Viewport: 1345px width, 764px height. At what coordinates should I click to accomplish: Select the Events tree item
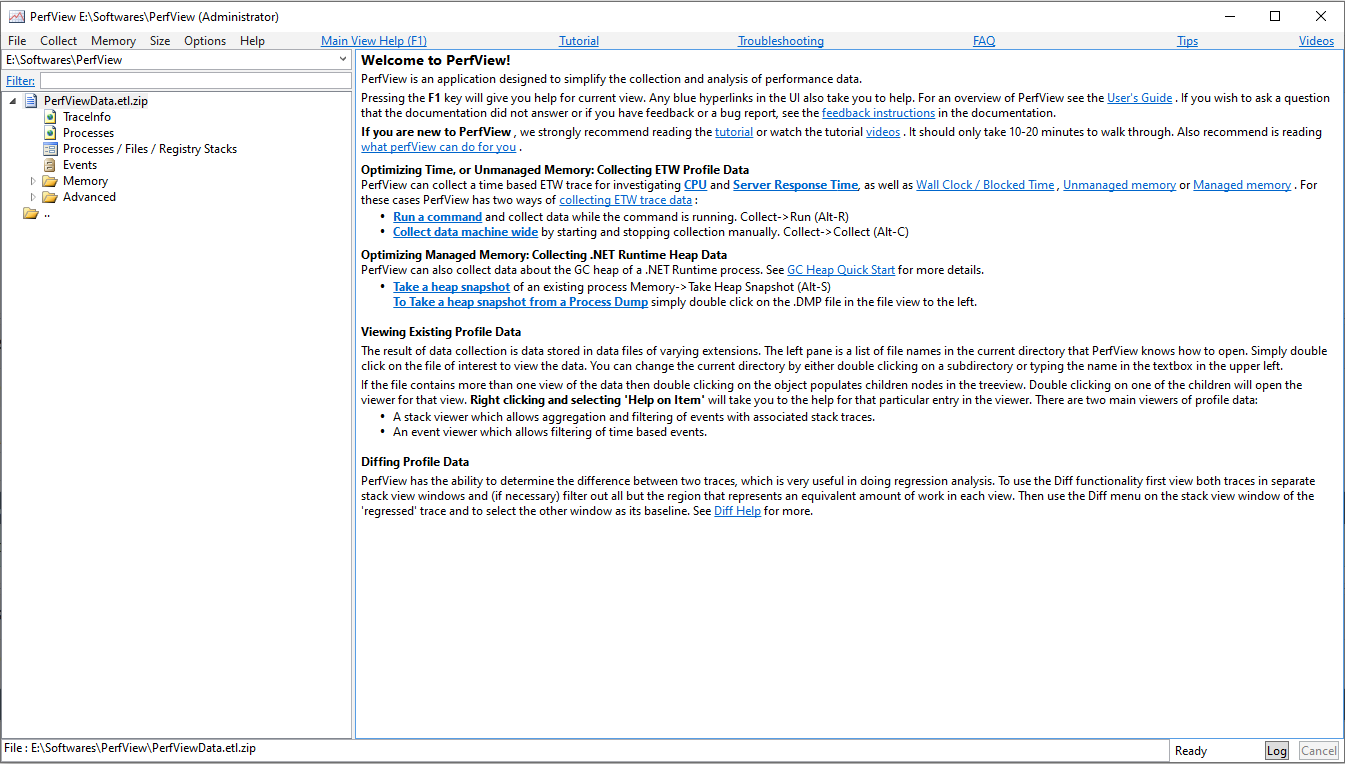(80, 165)
